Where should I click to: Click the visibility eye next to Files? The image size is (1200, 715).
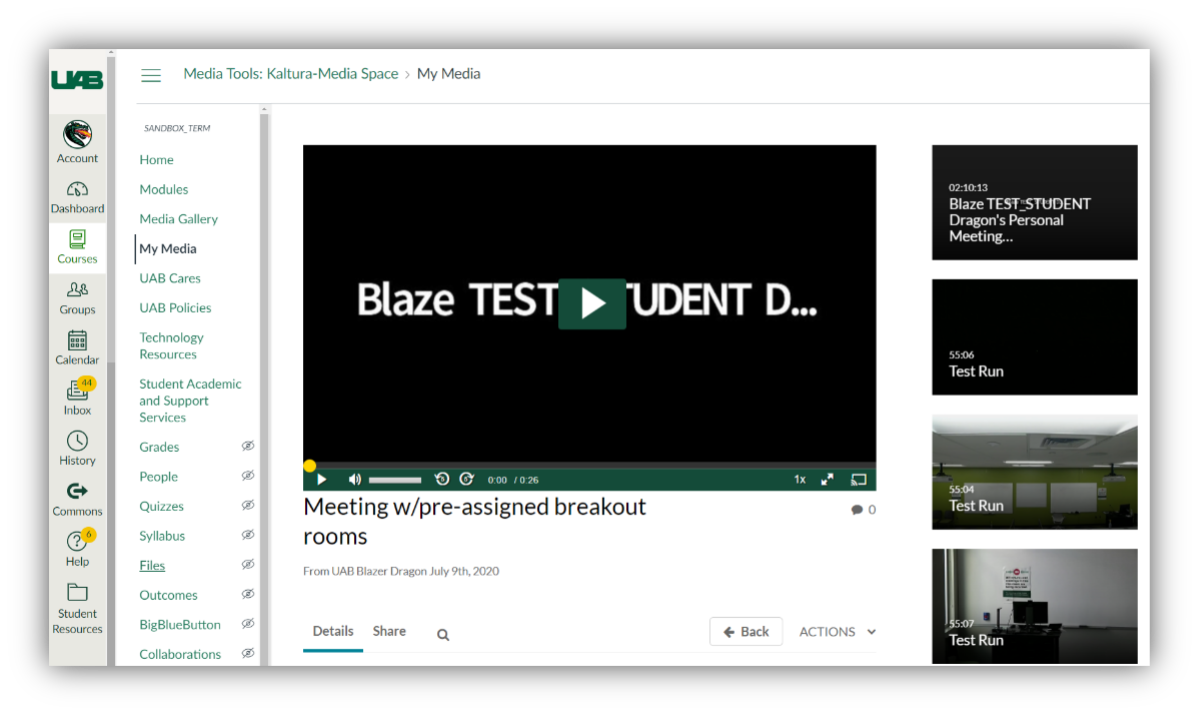coord(247,565)
